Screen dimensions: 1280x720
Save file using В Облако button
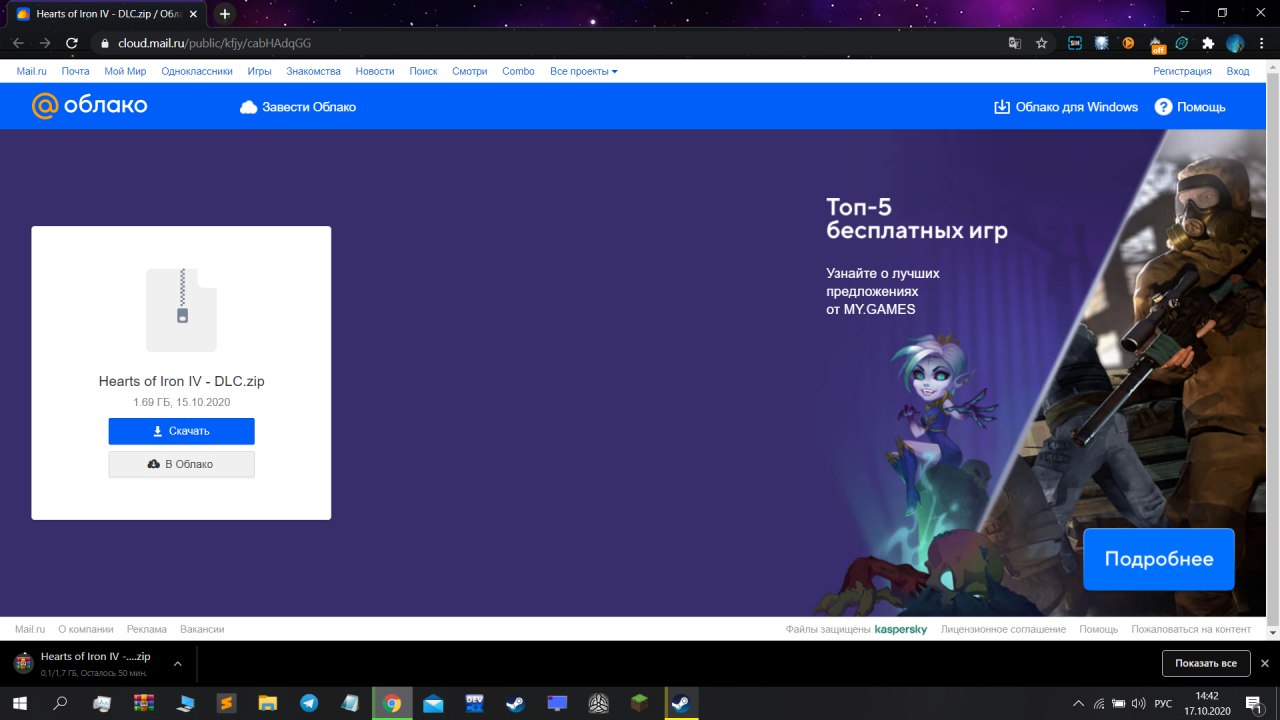(x=181, y=464)
